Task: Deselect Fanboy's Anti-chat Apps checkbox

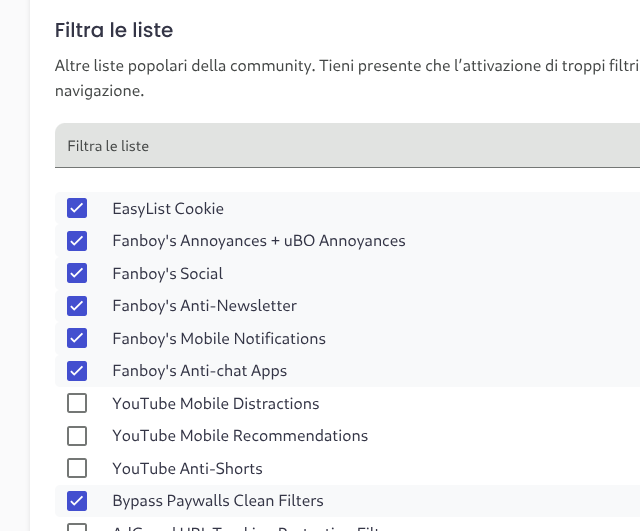Action: click(x=77, y=371)
